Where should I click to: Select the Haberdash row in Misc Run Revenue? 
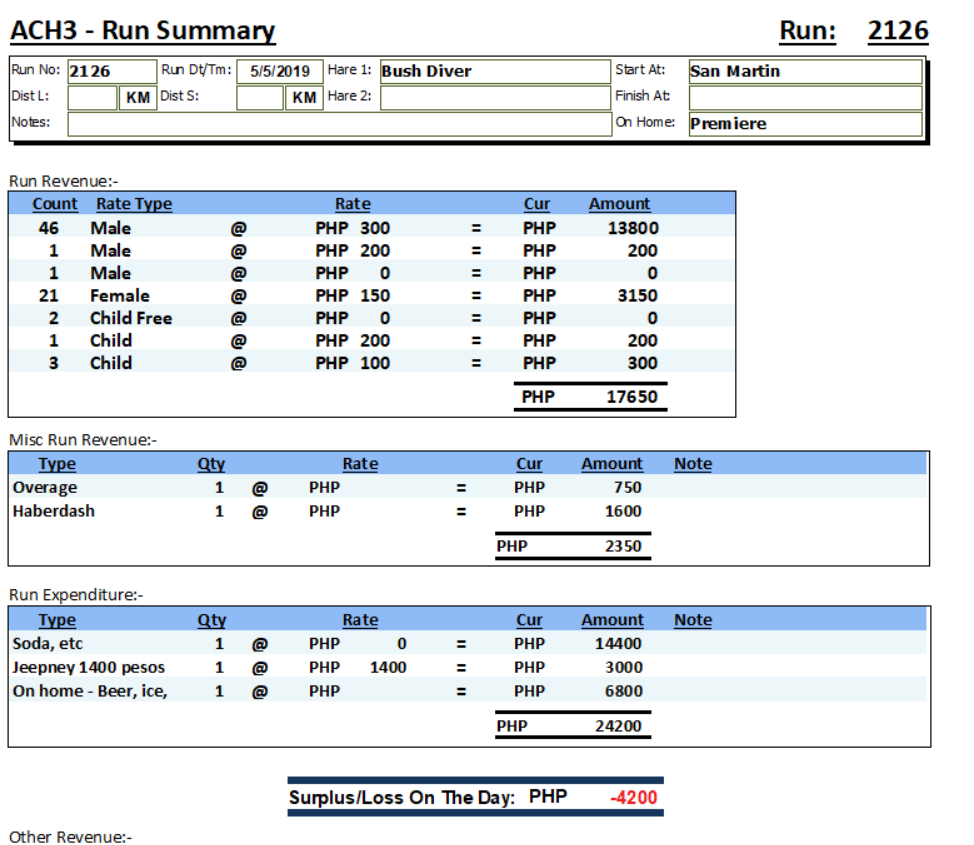point(54,511)
